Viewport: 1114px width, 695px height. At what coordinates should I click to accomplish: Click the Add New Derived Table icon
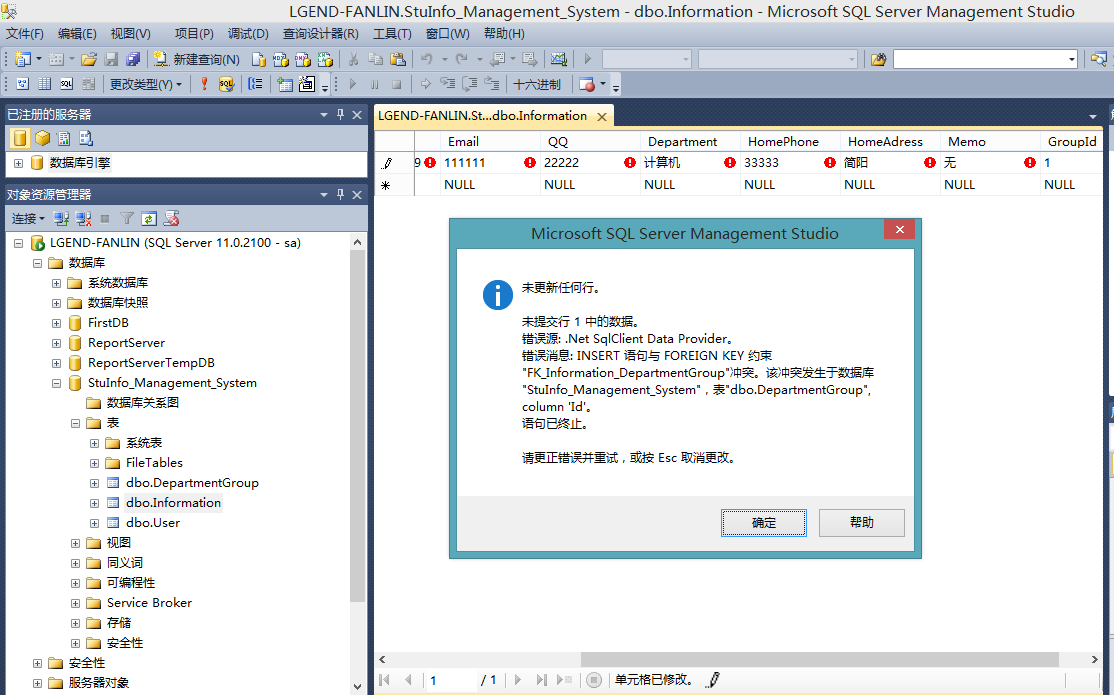point(307,84)
